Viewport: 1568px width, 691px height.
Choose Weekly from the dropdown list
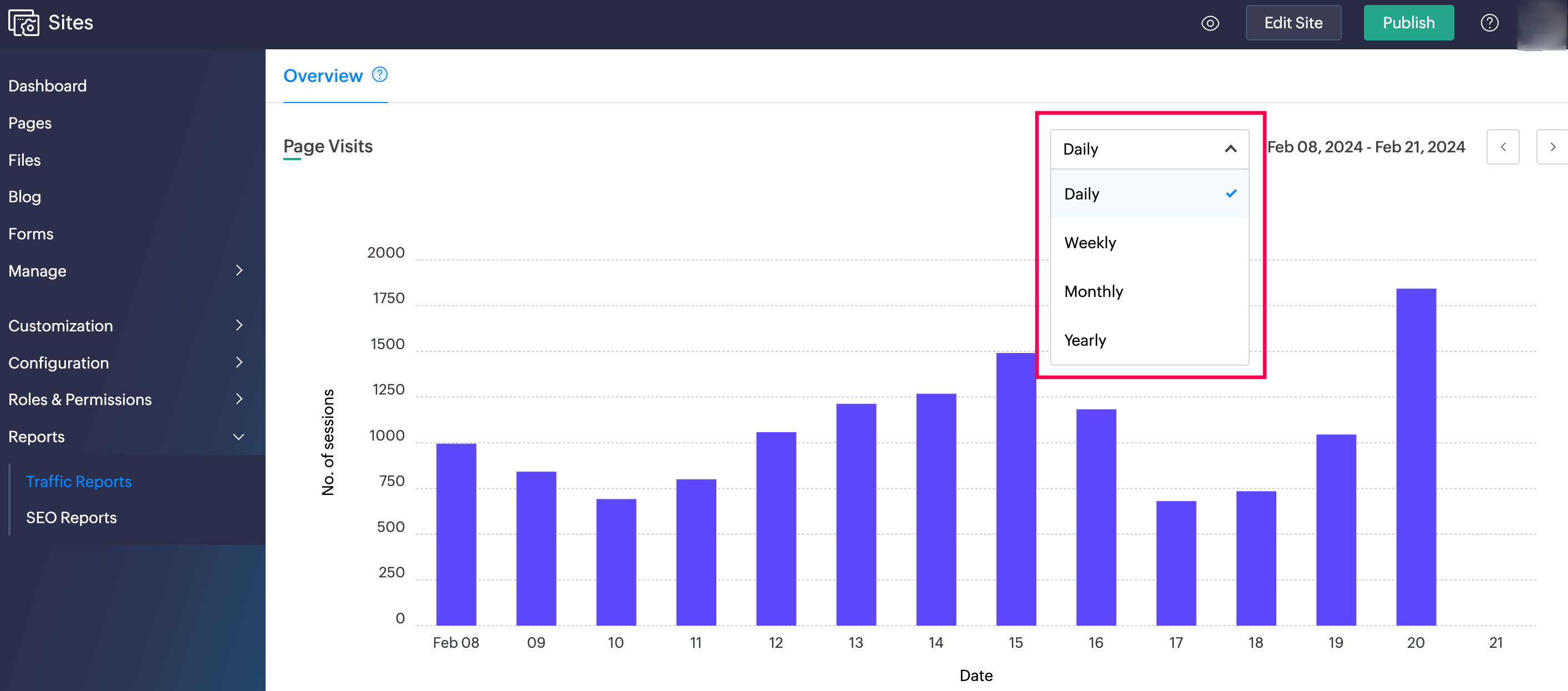(1090, 243)
